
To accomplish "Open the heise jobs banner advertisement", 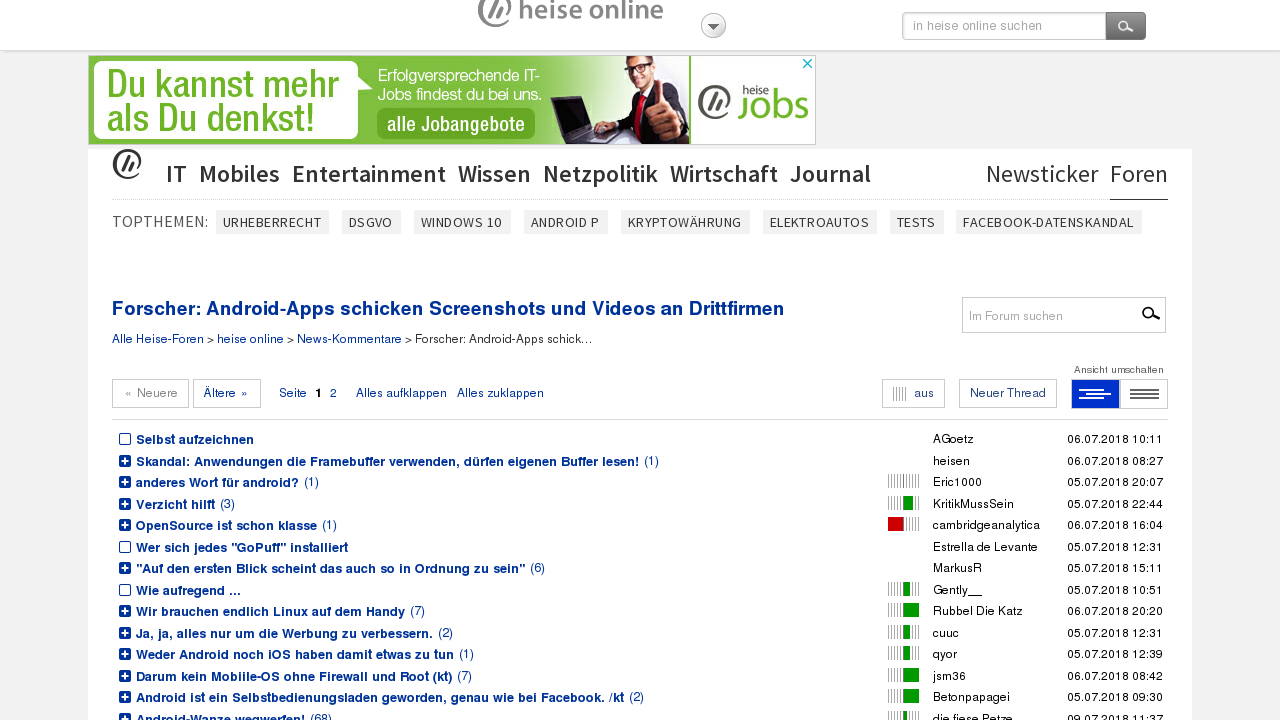I will [452, 100].
